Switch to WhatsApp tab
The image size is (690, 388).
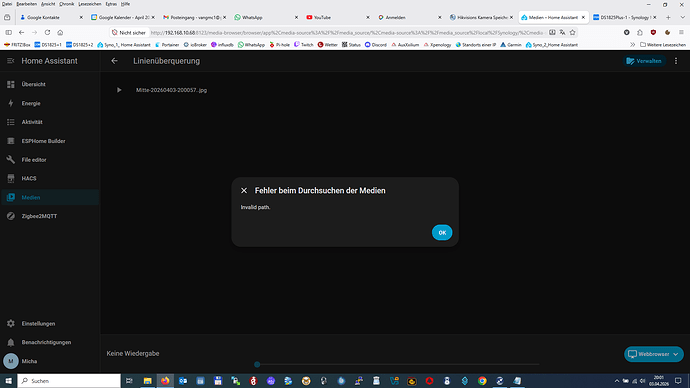[x=267, y=17]
